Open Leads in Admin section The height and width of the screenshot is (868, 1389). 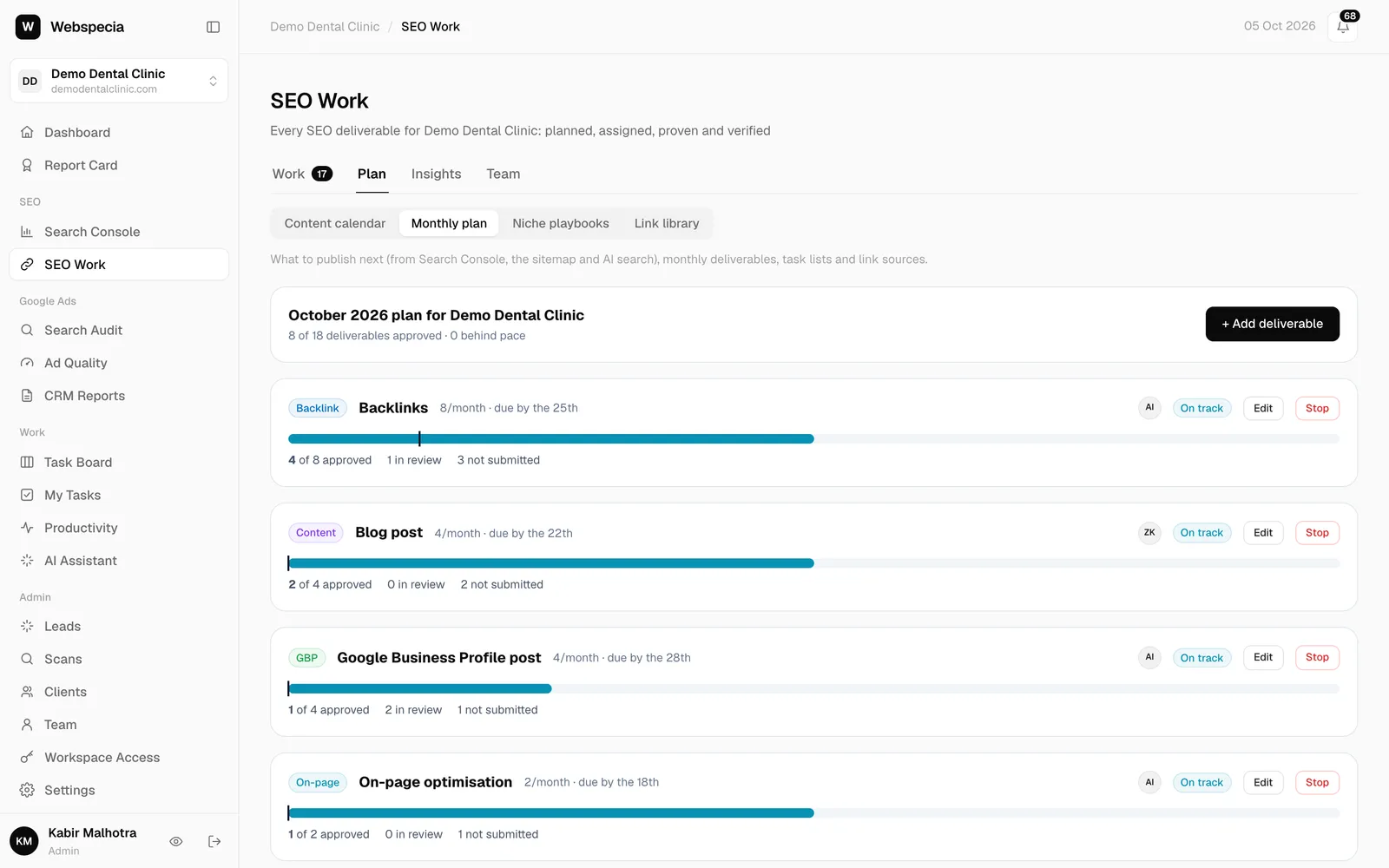pyautogui.click(x=119, y=627)
